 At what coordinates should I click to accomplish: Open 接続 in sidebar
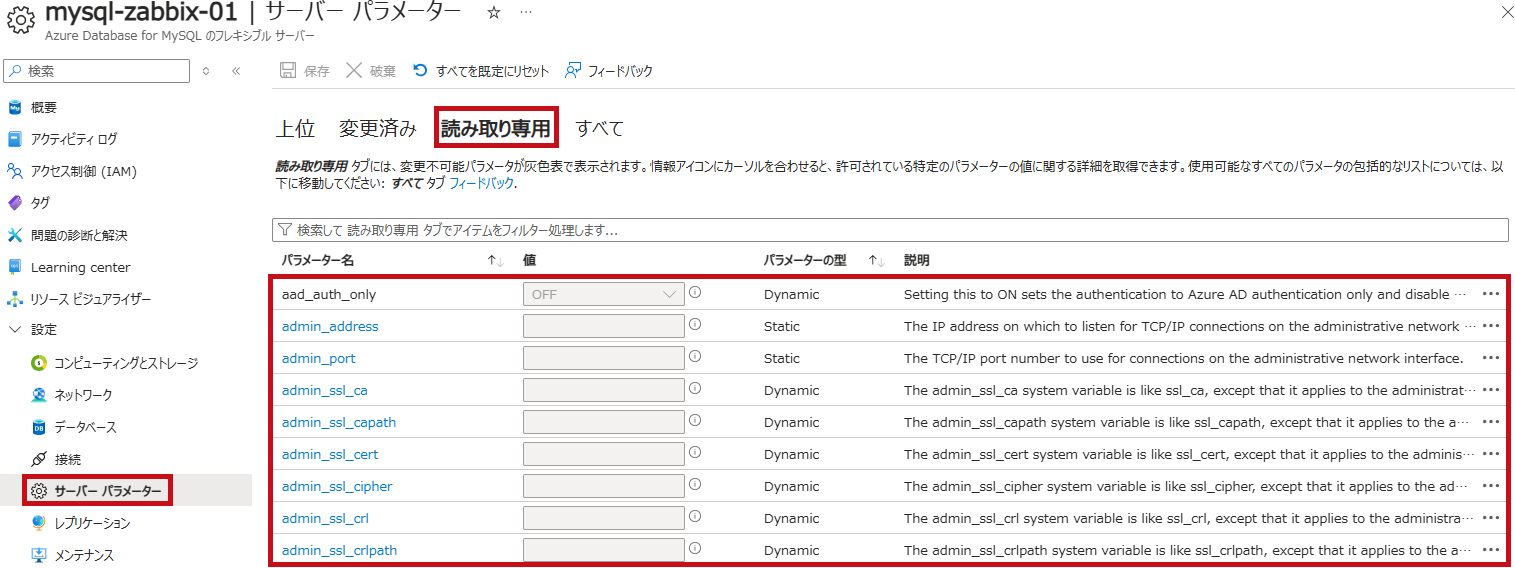click(68, 459)
